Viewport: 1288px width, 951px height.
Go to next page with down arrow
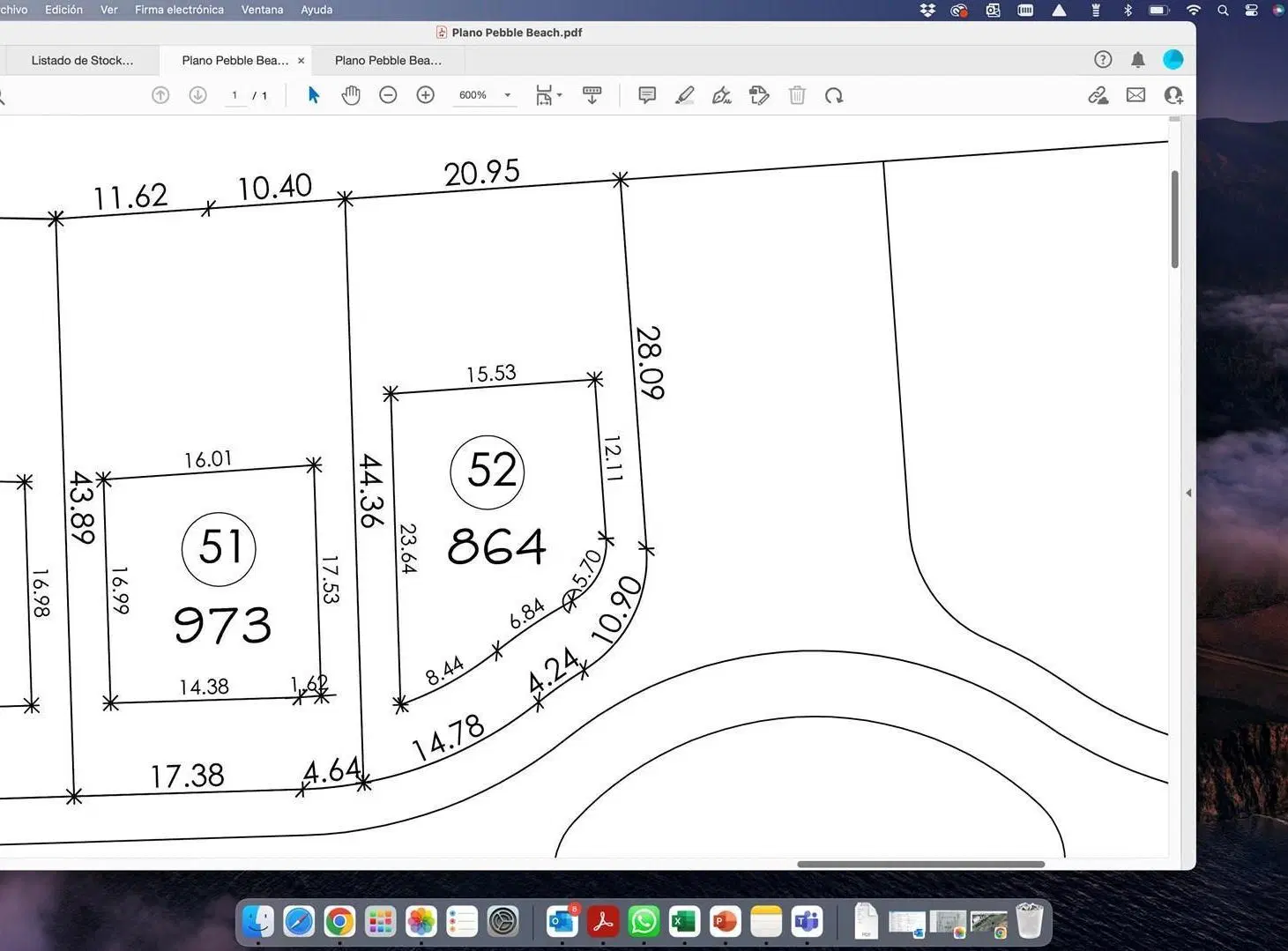click(x=197, y=95)
